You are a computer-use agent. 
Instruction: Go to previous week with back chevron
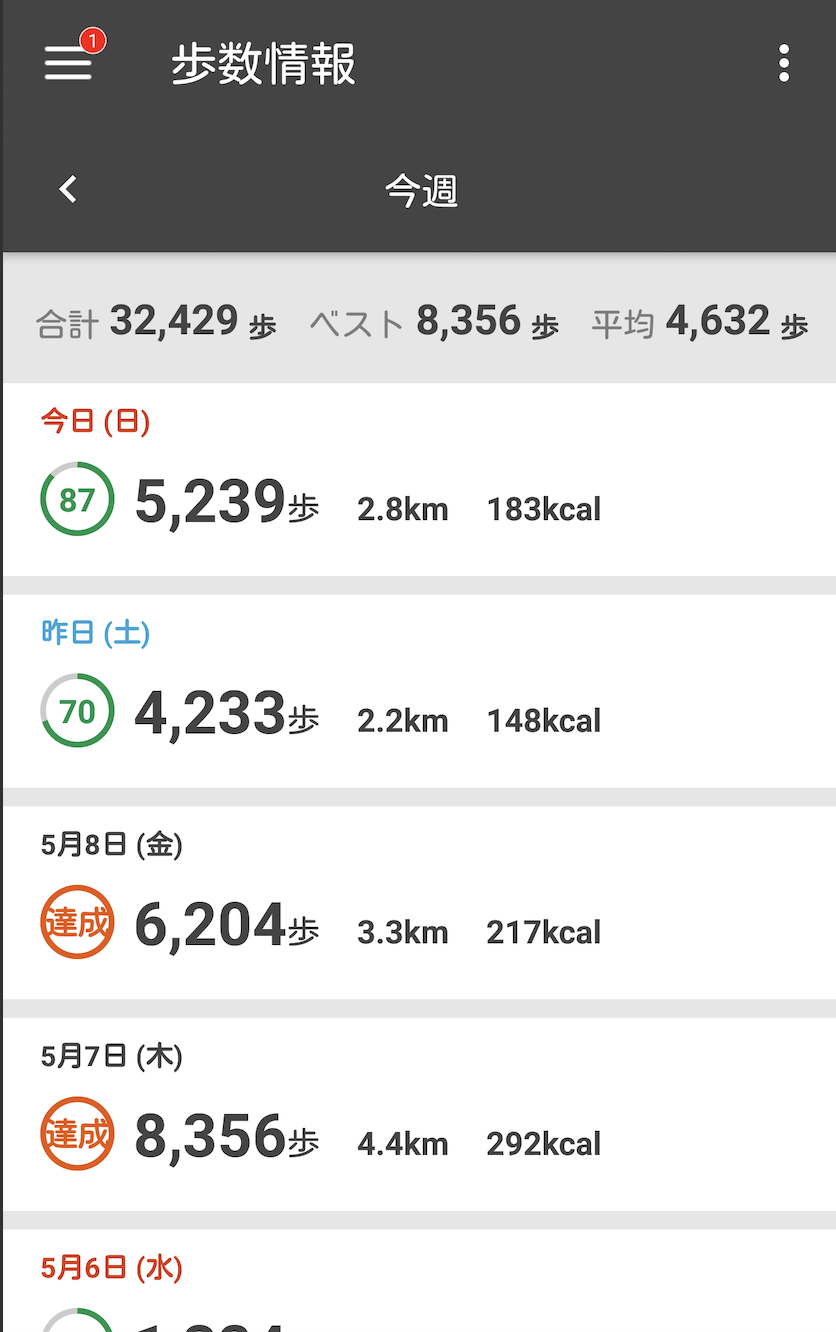click(68, 189)
